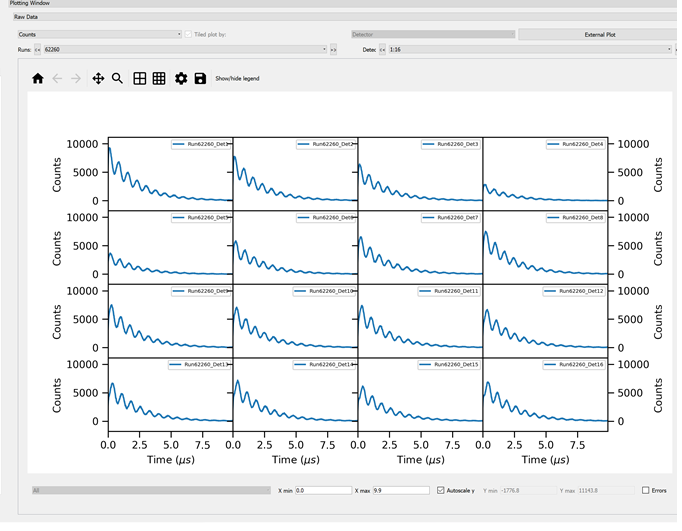This screenshot has height=531, width=682.
Task: Disable the Autoscale y checkbox
Action: pos(441,490)
